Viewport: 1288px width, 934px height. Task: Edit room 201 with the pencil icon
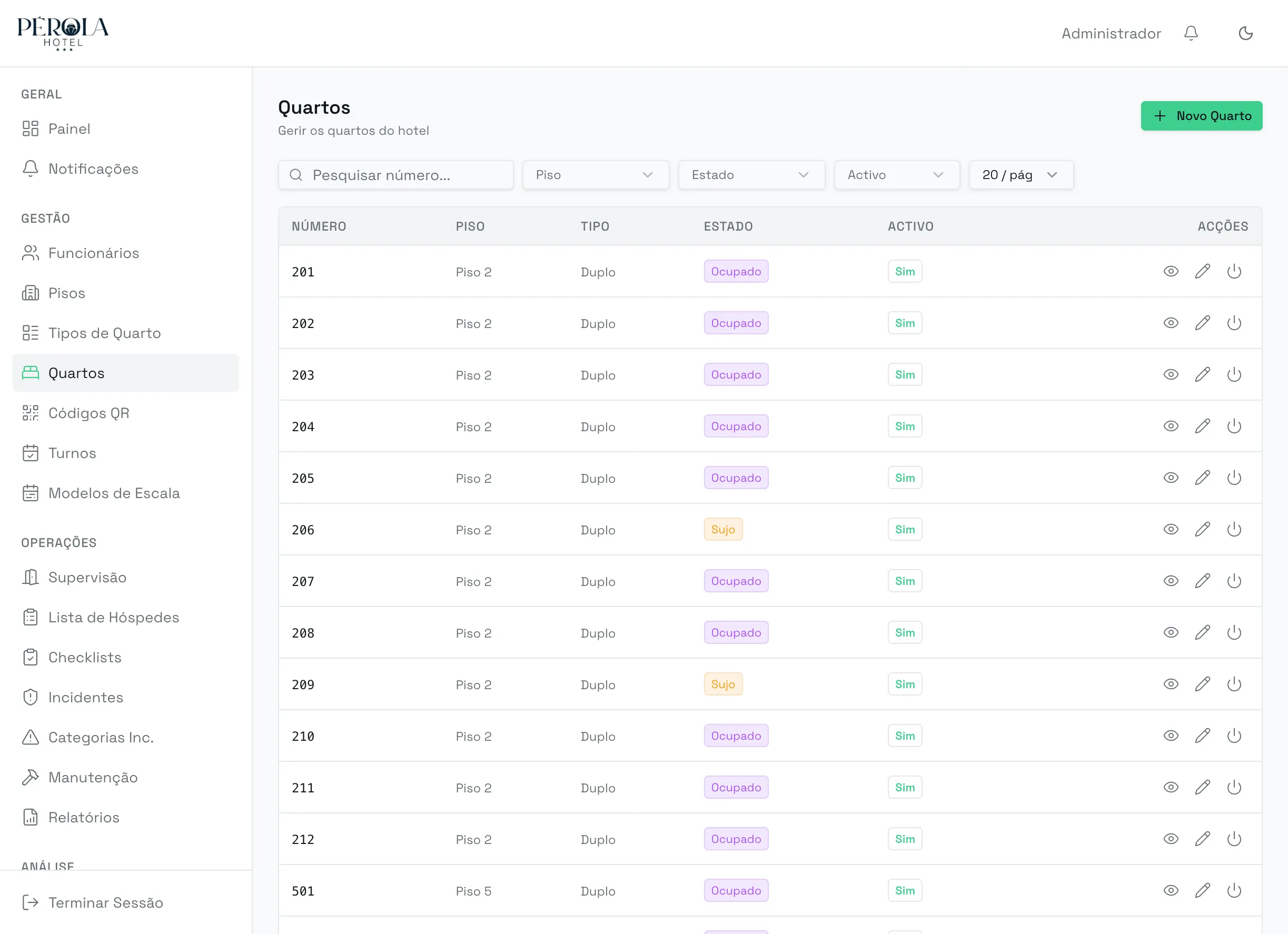click(x=1202, y=271)
